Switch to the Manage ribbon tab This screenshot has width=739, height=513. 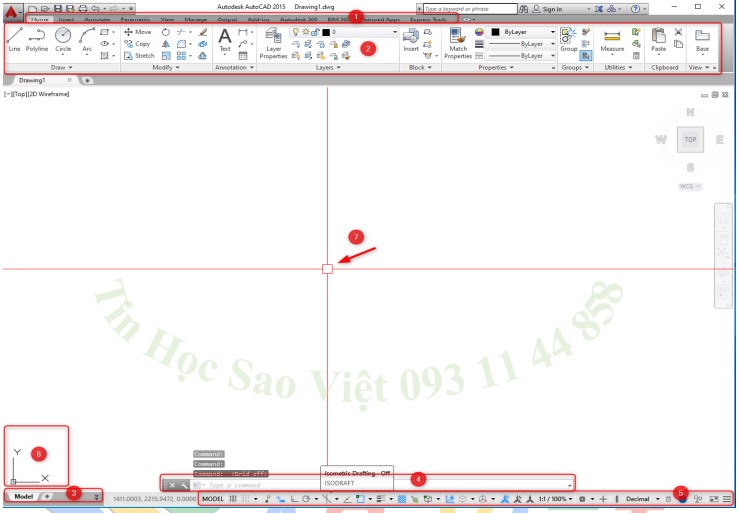pos(196,20)
